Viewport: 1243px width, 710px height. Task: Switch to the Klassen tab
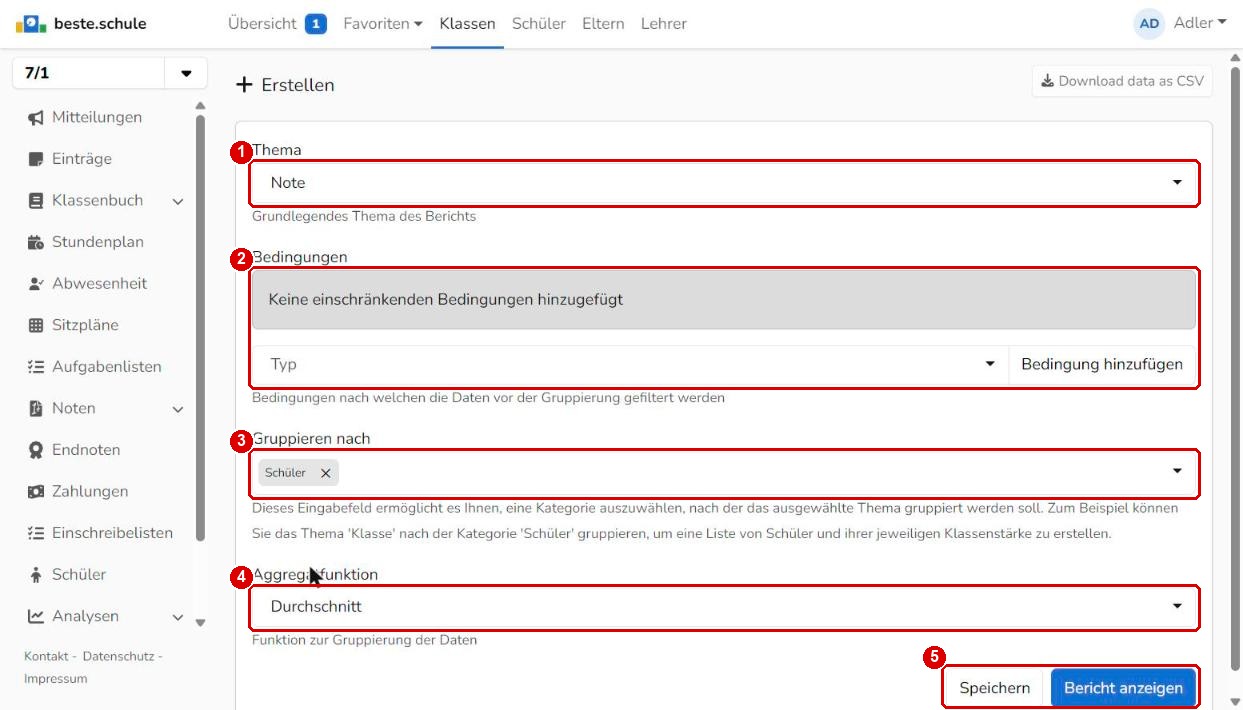pyautogui.click(x=467, y=23)
